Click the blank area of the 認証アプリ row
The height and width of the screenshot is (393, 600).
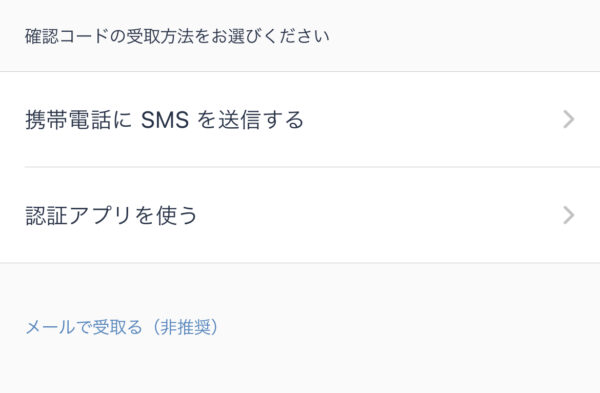point(379,215)
